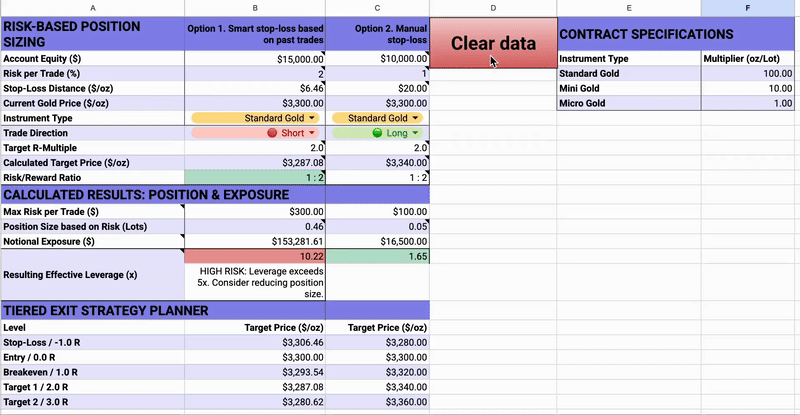This screenshot has height=415, width=800.
Task: Open the Long trade direction dropdown
Action: click(x=377, y=133)
